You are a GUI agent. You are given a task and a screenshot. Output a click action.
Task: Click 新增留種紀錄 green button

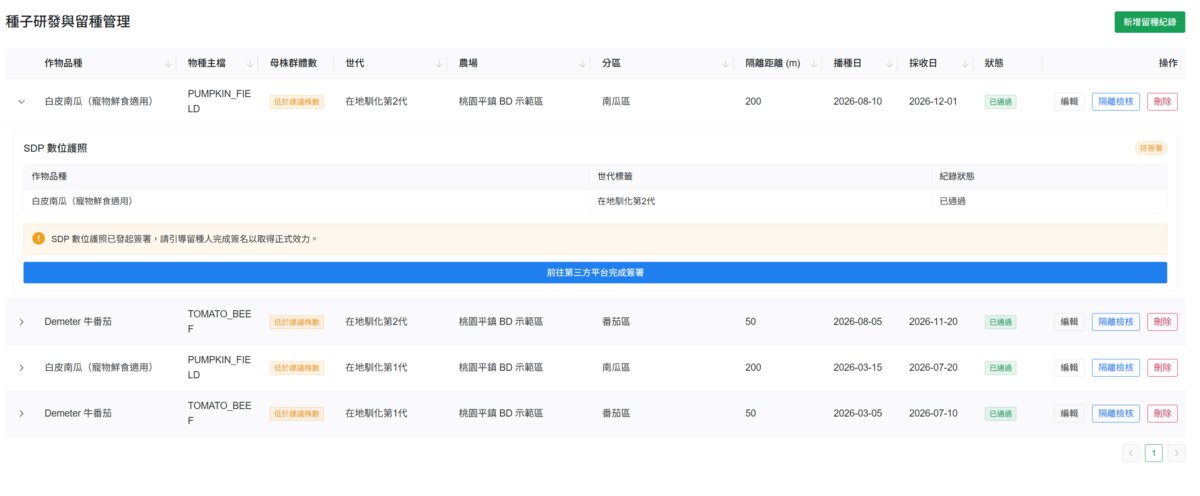(1149, 22)
